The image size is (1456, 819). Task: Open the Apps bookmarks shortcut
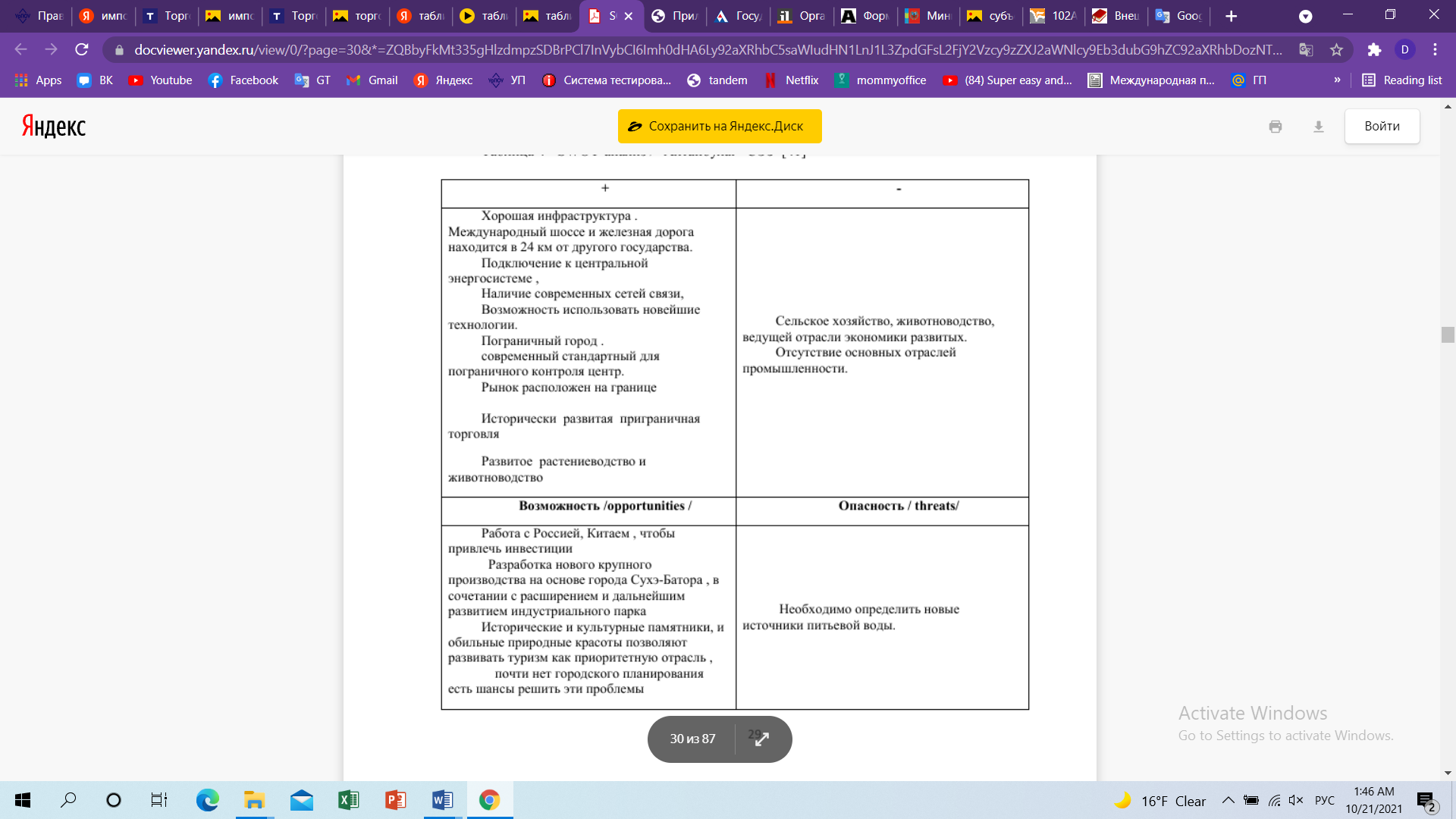pos(39,80)
